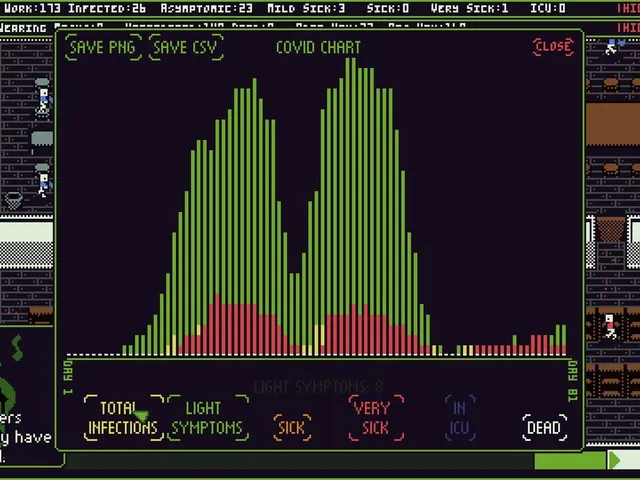Click the running worker with the blue heart
This screenshot has height=480, width=640.
click(613, 47)
